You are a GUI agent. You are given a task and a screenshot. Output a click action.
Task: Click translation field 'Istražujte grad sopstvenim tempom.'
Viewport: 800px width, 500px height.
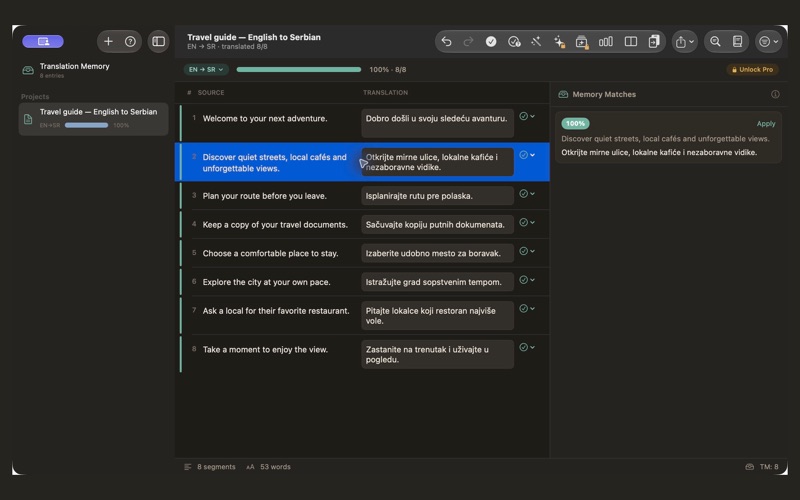click(x=437, y=282)
